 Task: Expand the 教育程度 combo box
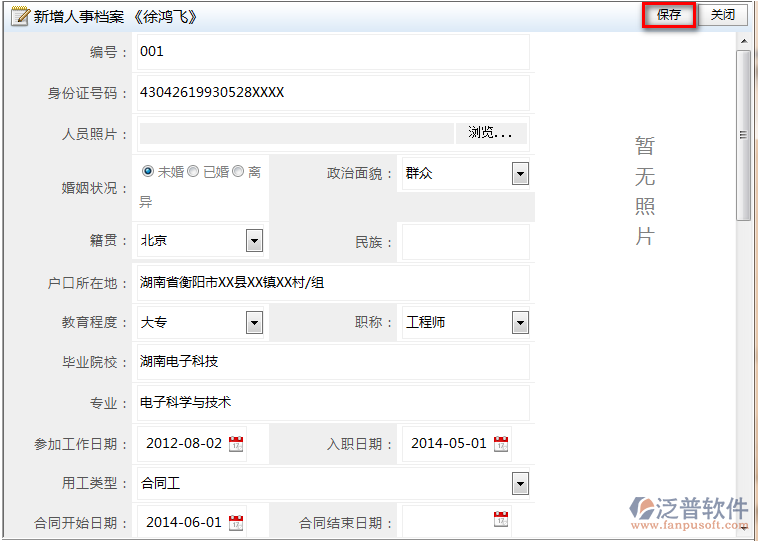pos(255,323)
